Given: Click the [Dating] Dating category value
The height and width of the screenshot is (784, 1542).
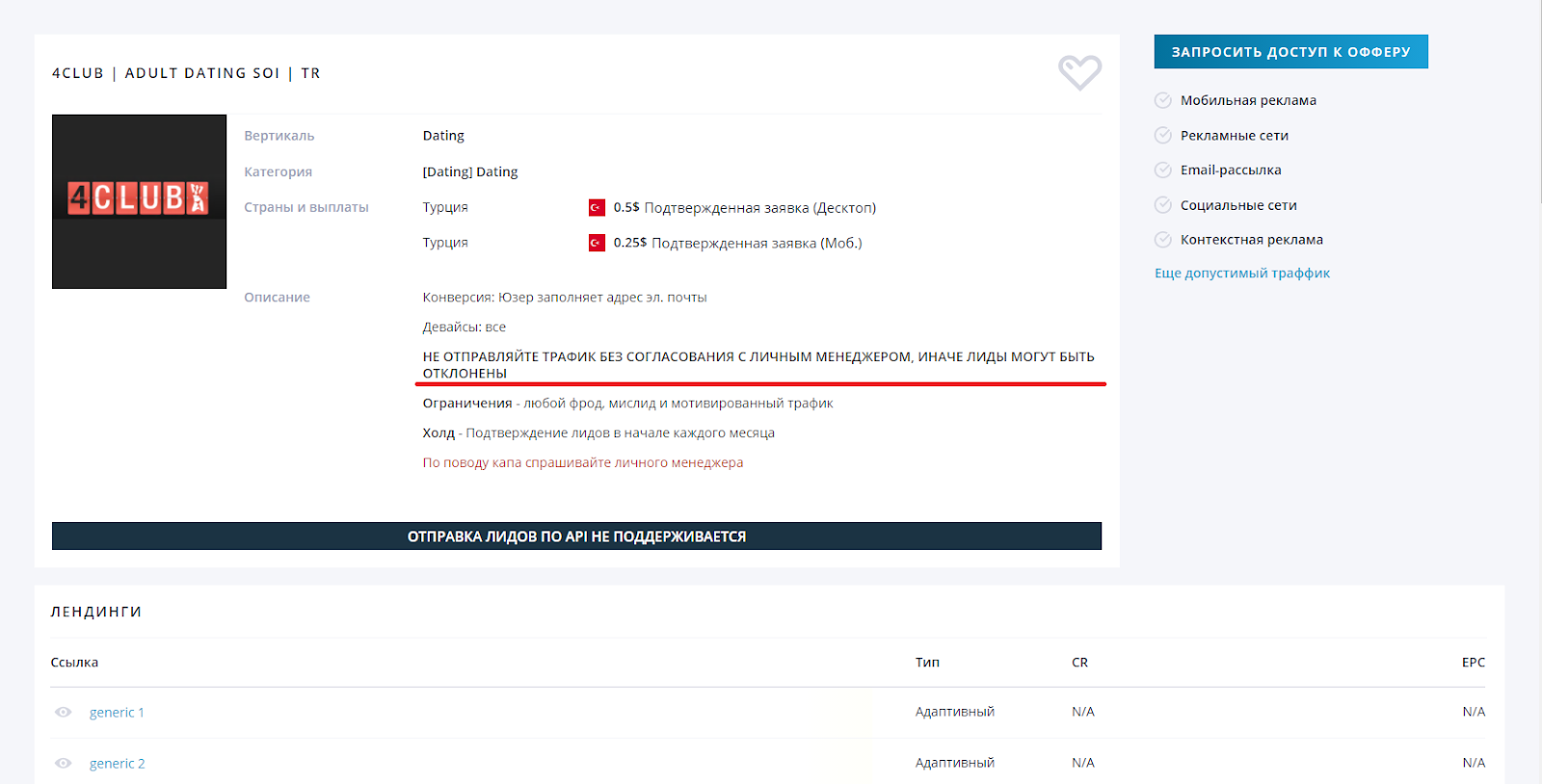Looking at the screenshot, I should [470, 172].
